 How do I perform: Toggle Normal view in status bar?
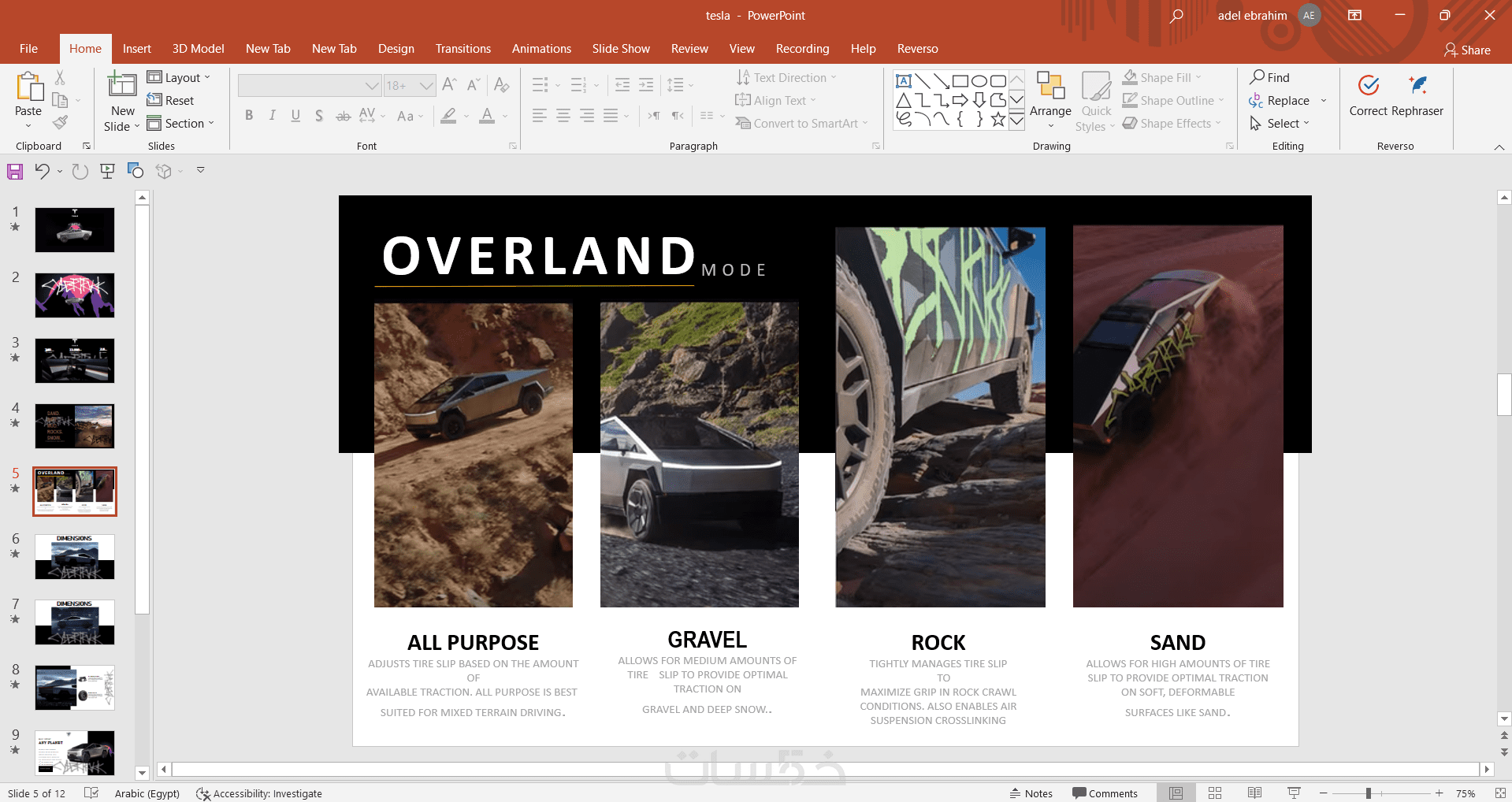(x=1176, y=793)
